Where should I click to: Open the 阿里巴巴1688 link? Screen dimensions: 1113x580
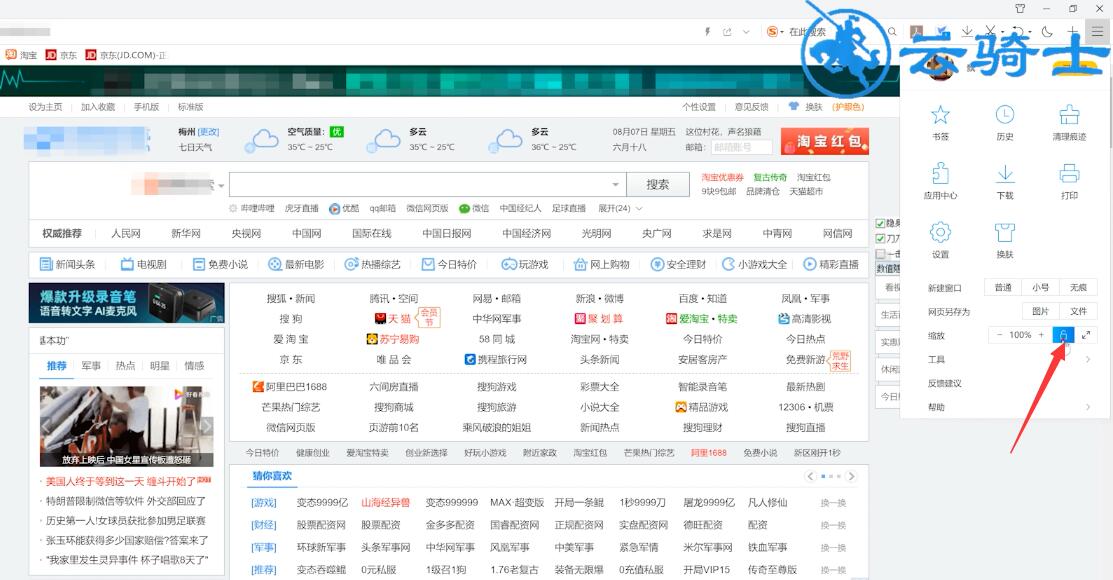point(290,387)
